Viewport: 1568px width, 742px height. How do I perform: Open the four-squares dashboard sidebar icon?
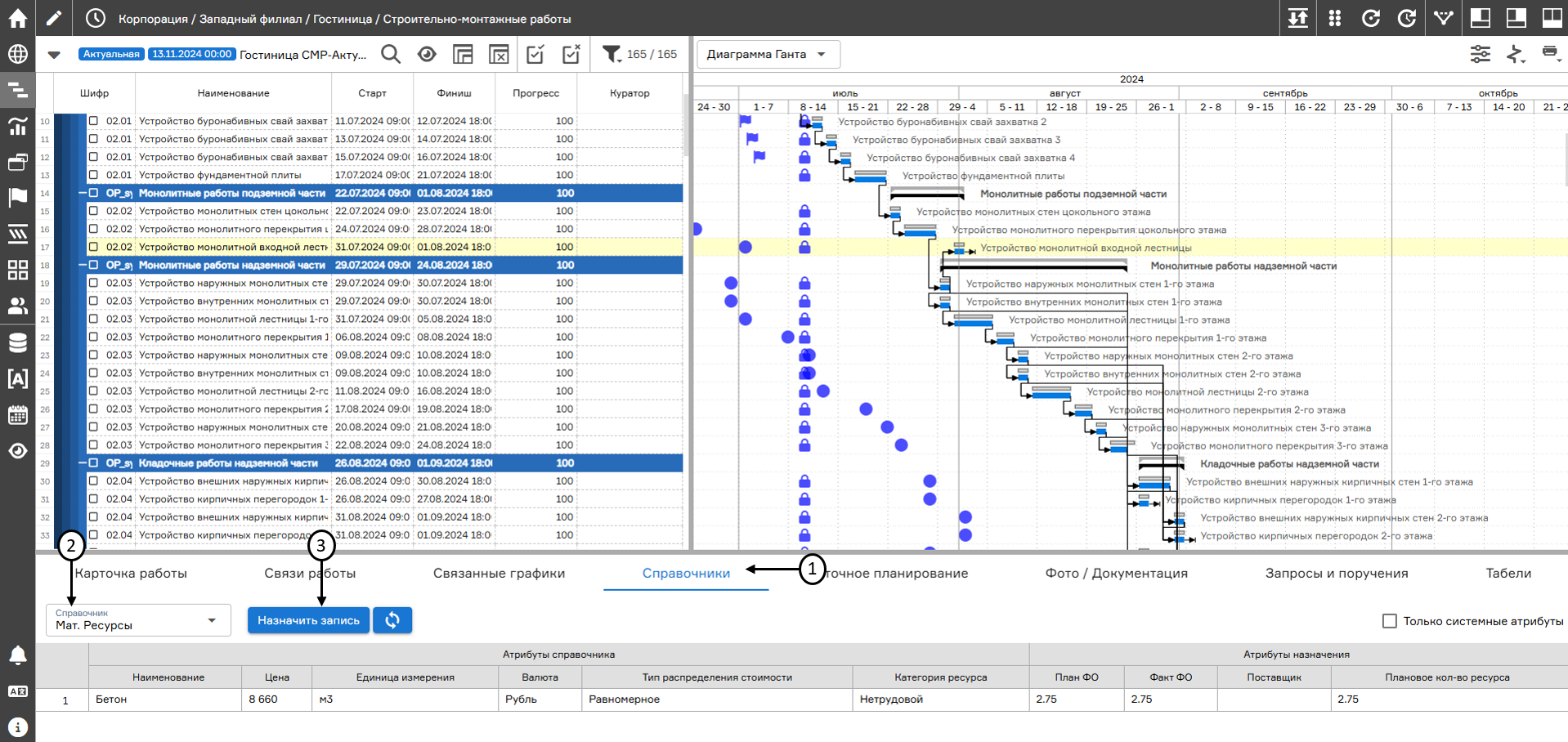click(x=17, y=270)
